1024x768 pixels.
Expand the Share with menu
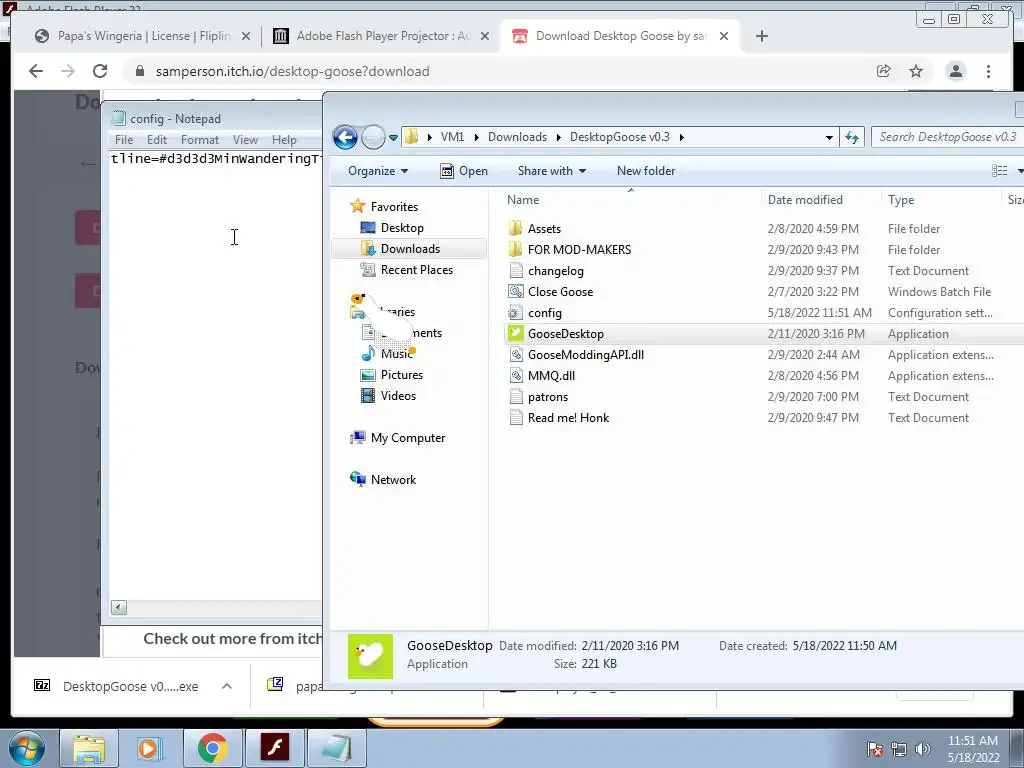552,171
